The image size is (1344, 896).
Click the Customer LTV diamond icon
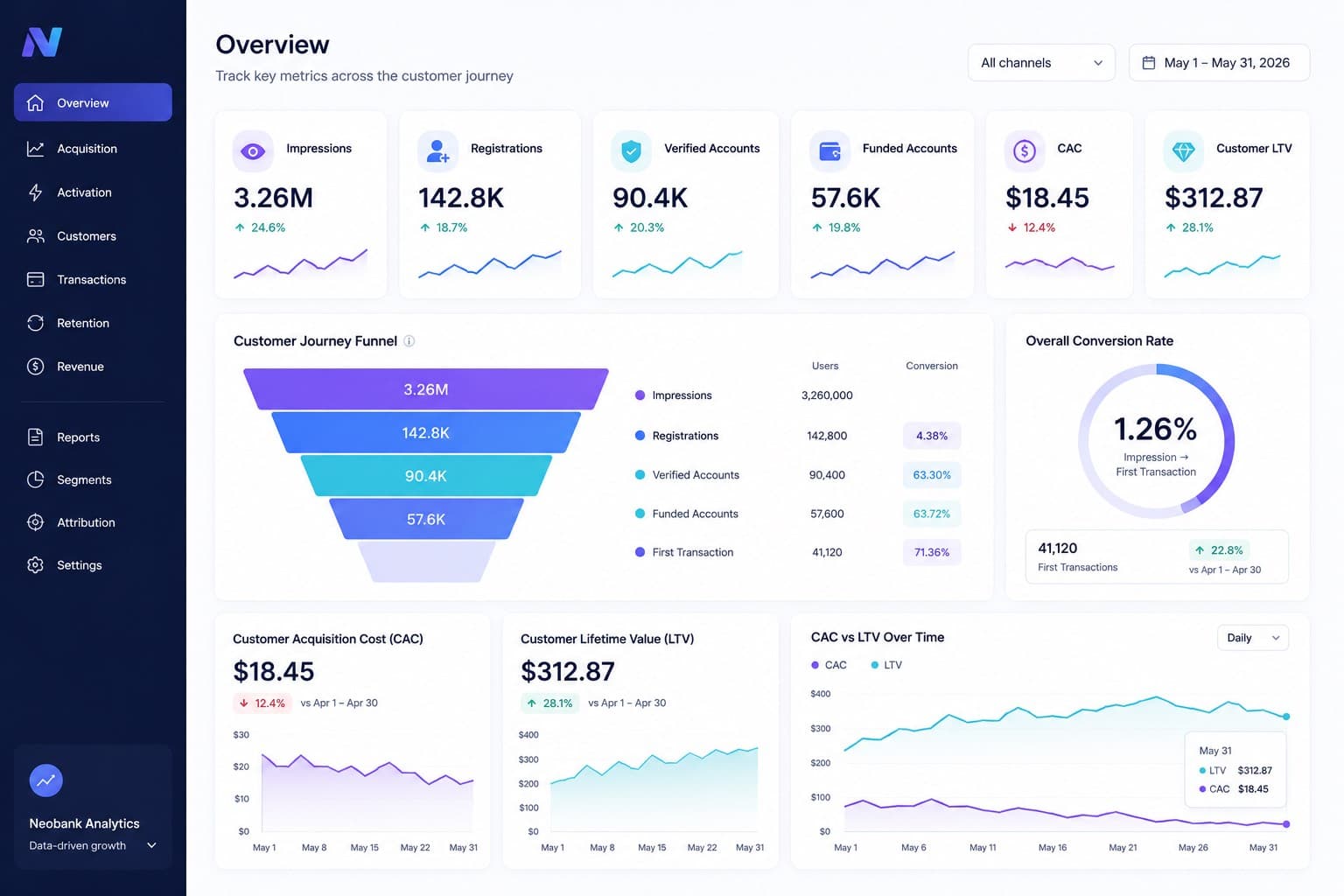(x=1183, y=151)
